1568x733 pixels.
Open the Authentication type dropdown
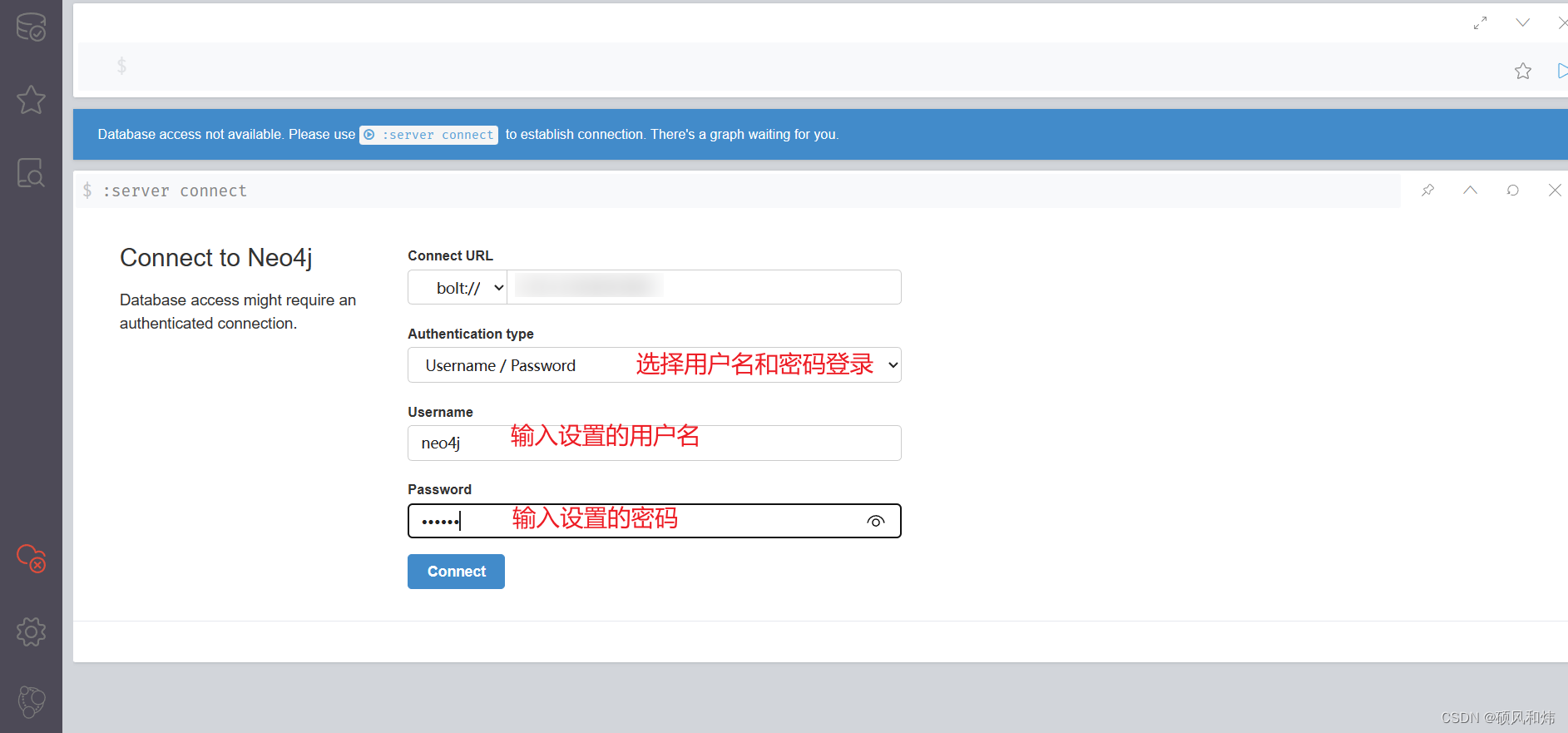(655, 365)
